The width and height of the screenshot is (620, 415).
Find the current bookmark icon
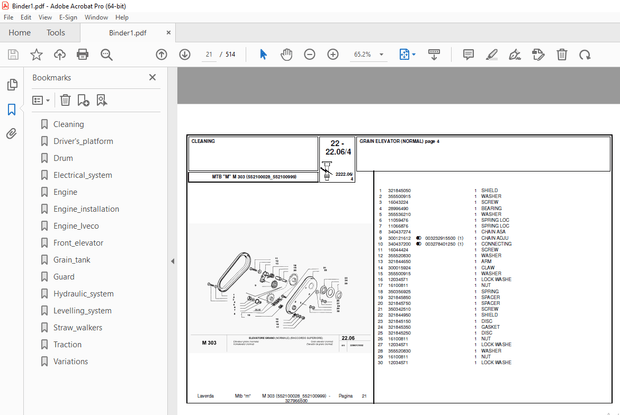(102, 100)
